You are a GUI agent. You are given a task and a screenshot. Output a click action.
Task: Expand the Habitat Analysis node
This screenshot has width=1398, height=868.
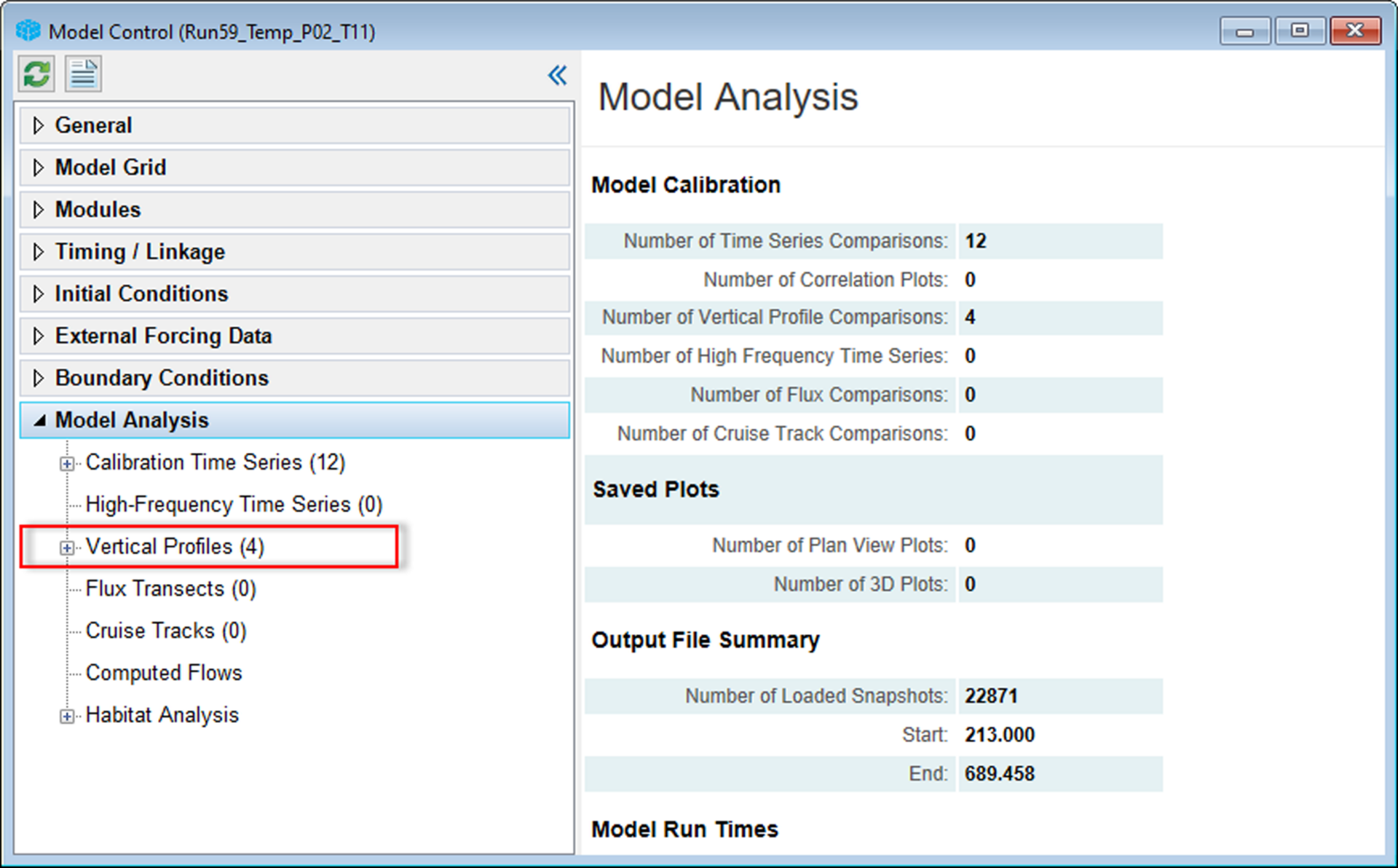pyautogui.click(x=67, y=714)
